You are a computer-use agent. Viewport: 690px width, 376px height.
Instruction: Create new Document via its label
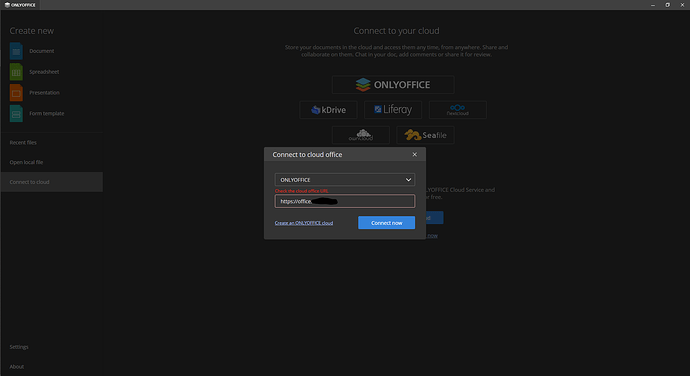point(42,51)
